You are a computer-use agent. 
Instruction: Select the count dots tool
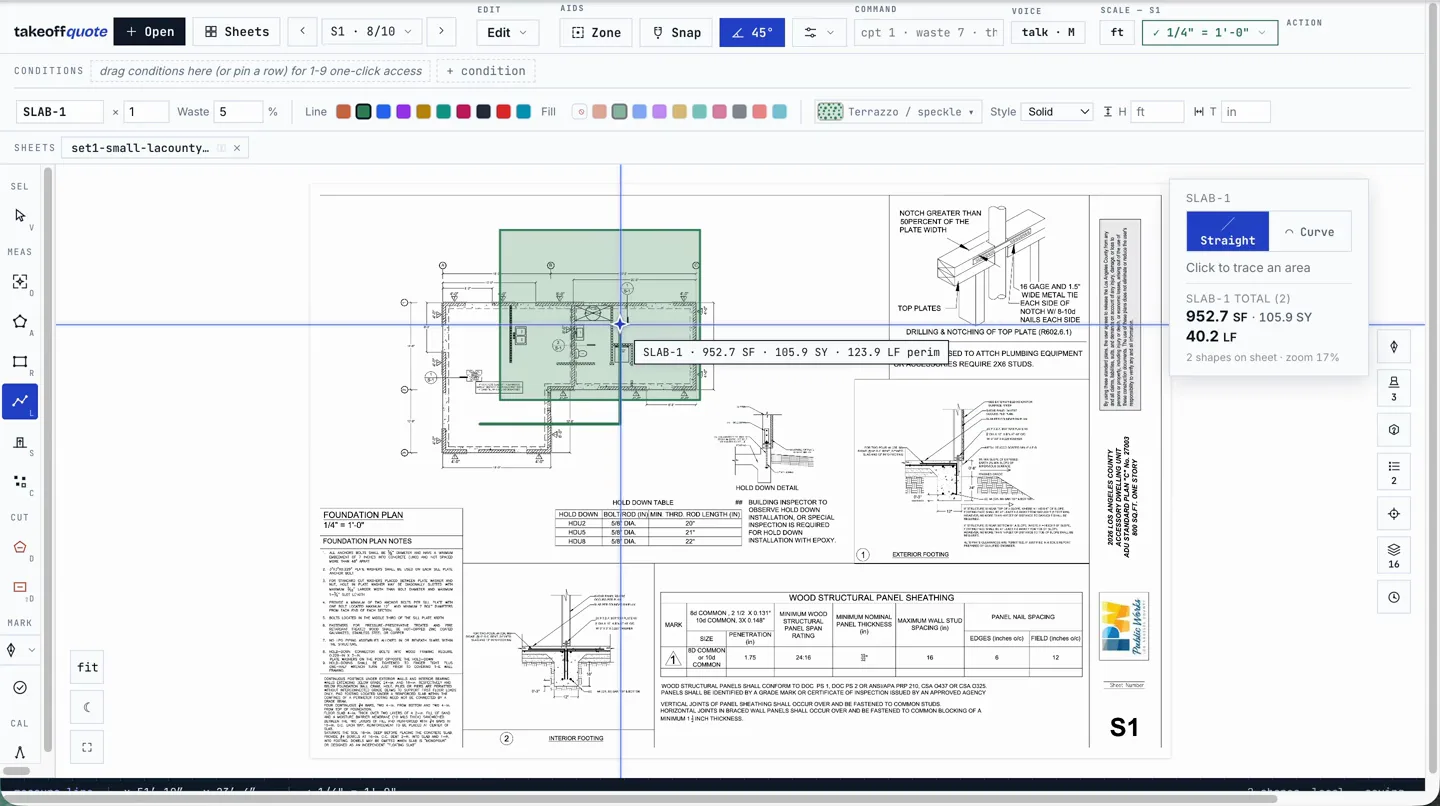pyautogui.click(x=20, y=481)
